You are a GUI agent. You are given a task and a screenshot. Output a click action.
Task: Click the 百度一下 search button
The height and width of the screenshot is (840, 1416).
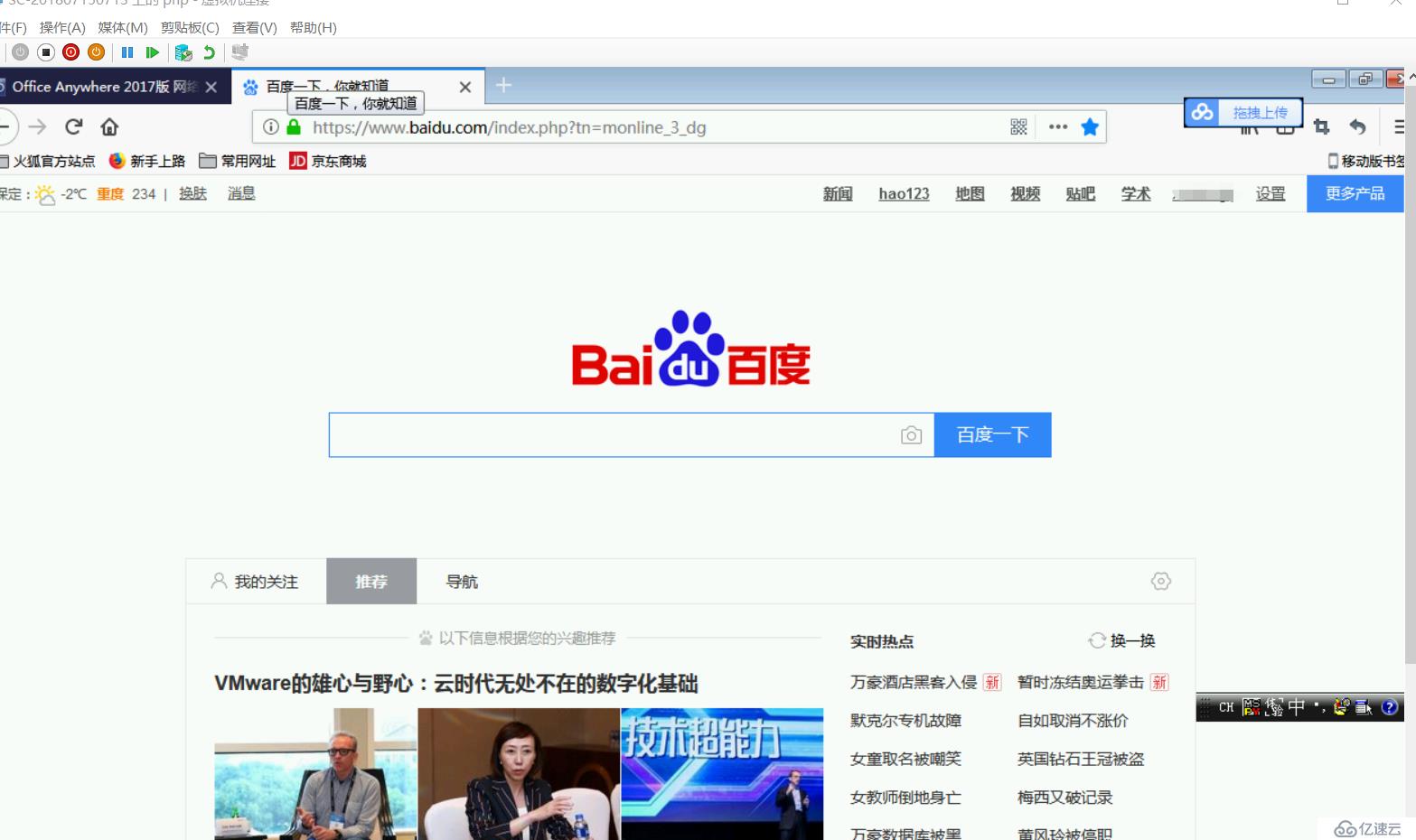pos(992,435)
